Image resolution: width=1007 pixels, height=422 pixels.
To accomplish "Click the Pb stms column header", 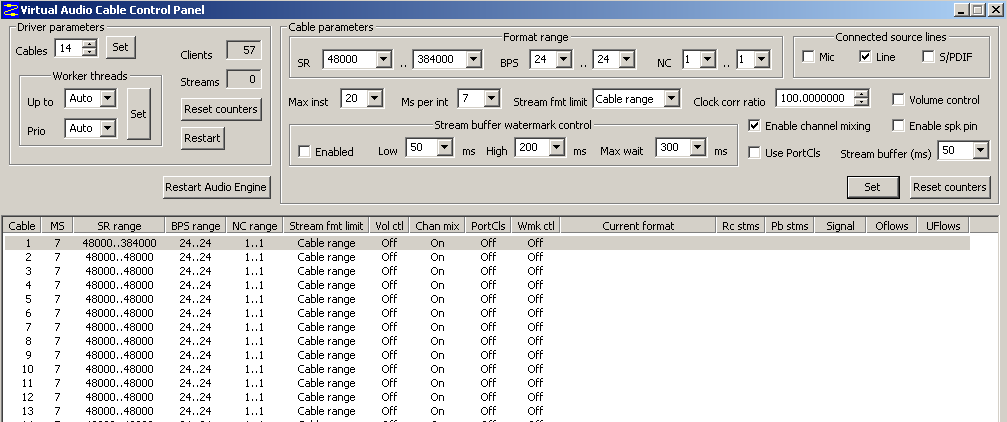I will point(789,225).
